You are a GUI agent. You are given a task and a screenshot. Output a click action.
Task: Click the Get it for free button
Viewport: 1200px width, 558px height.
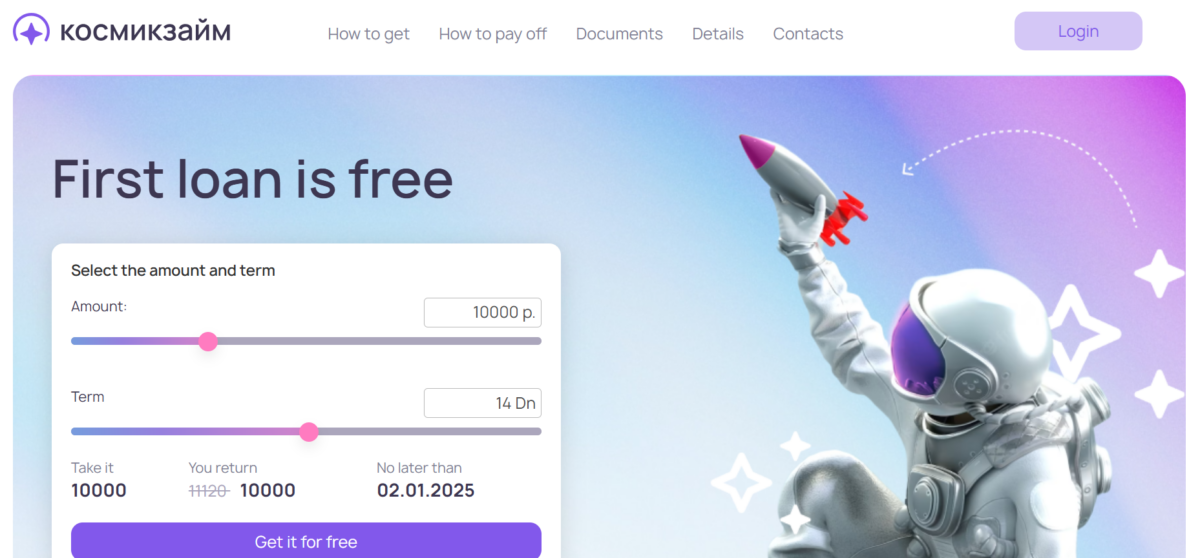coord(306,541)
